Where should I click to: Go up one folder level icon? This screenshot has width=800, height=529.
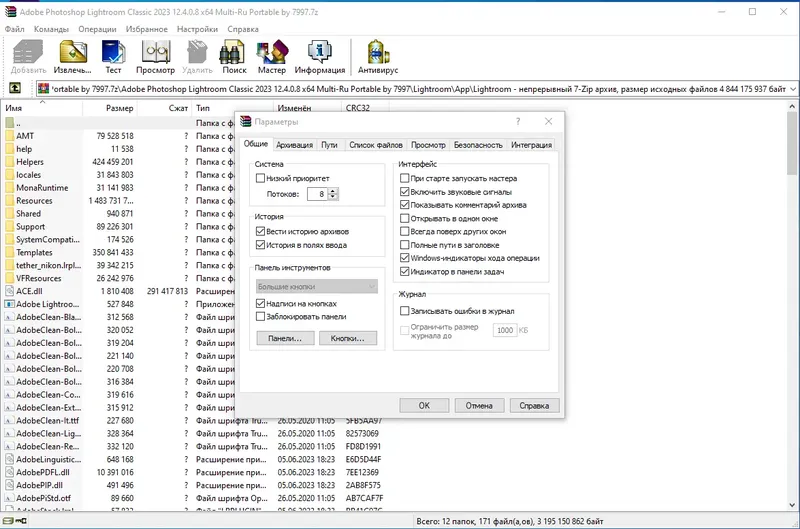15,88
